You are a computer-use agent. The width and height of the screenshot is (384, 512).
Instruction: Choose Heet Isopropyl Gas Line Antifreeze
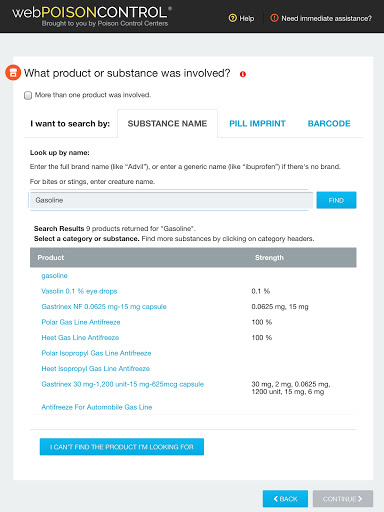click(96, 369)
